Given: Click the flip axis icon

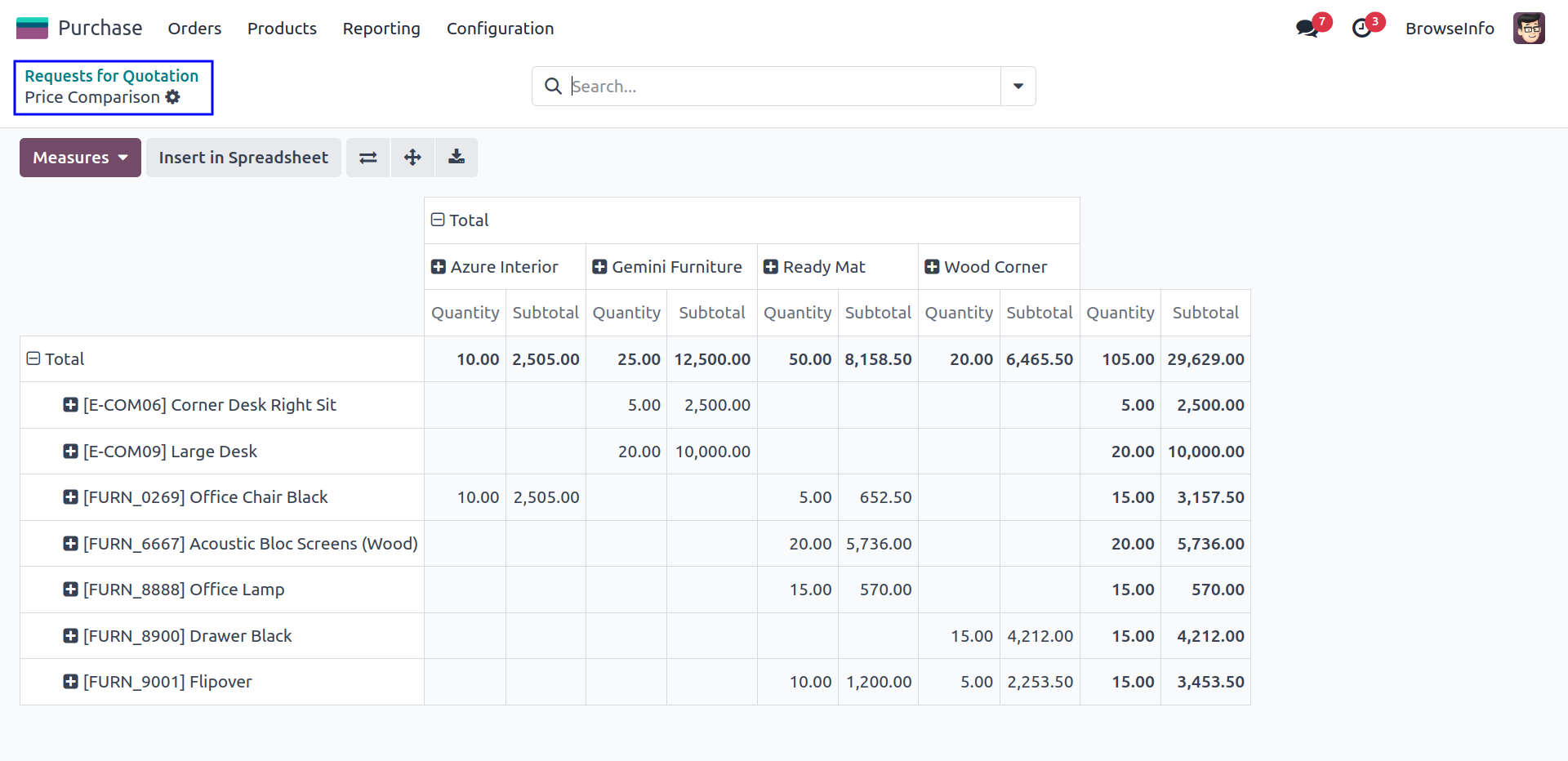Looking at the screenshot, I should coord(368,158).
